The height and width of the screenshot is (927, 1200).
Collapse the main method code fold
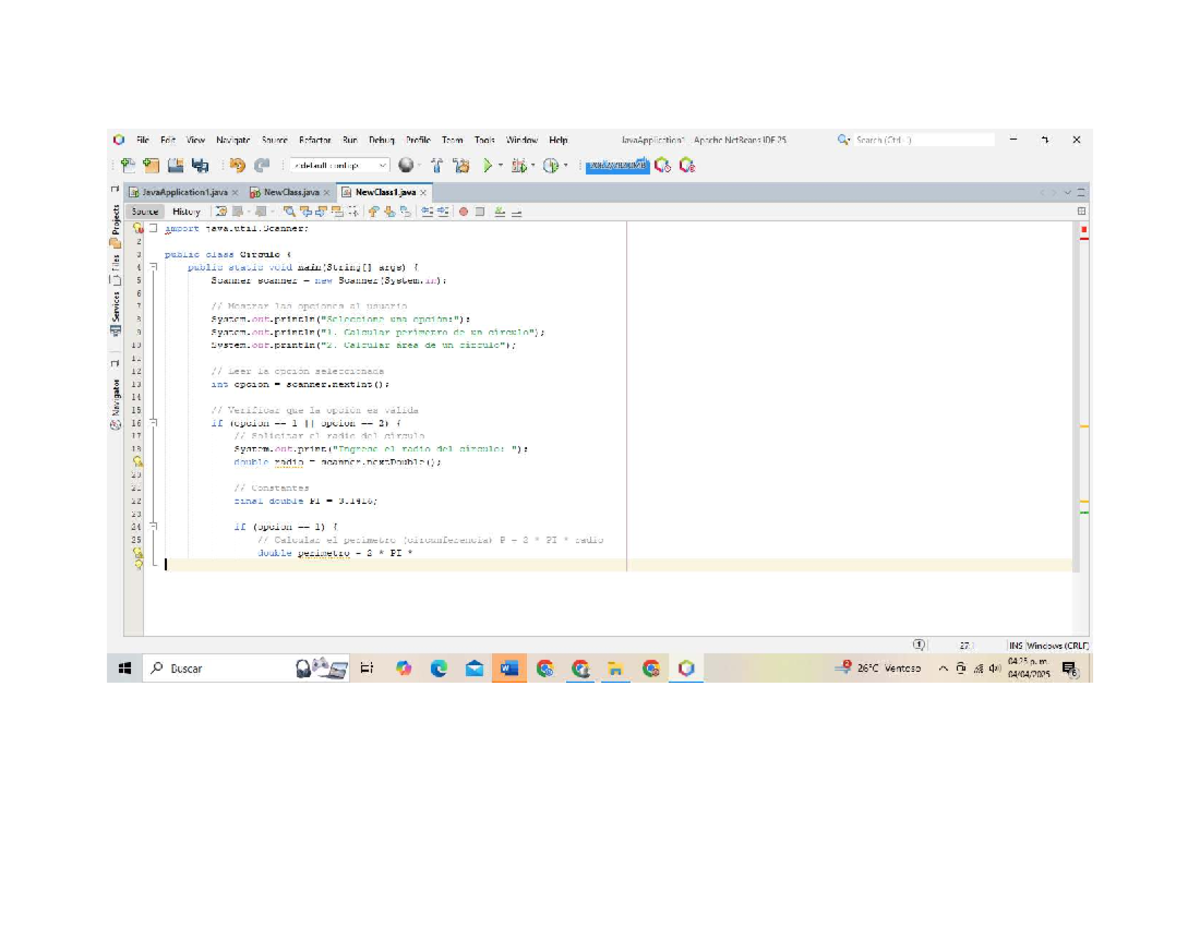155,268
